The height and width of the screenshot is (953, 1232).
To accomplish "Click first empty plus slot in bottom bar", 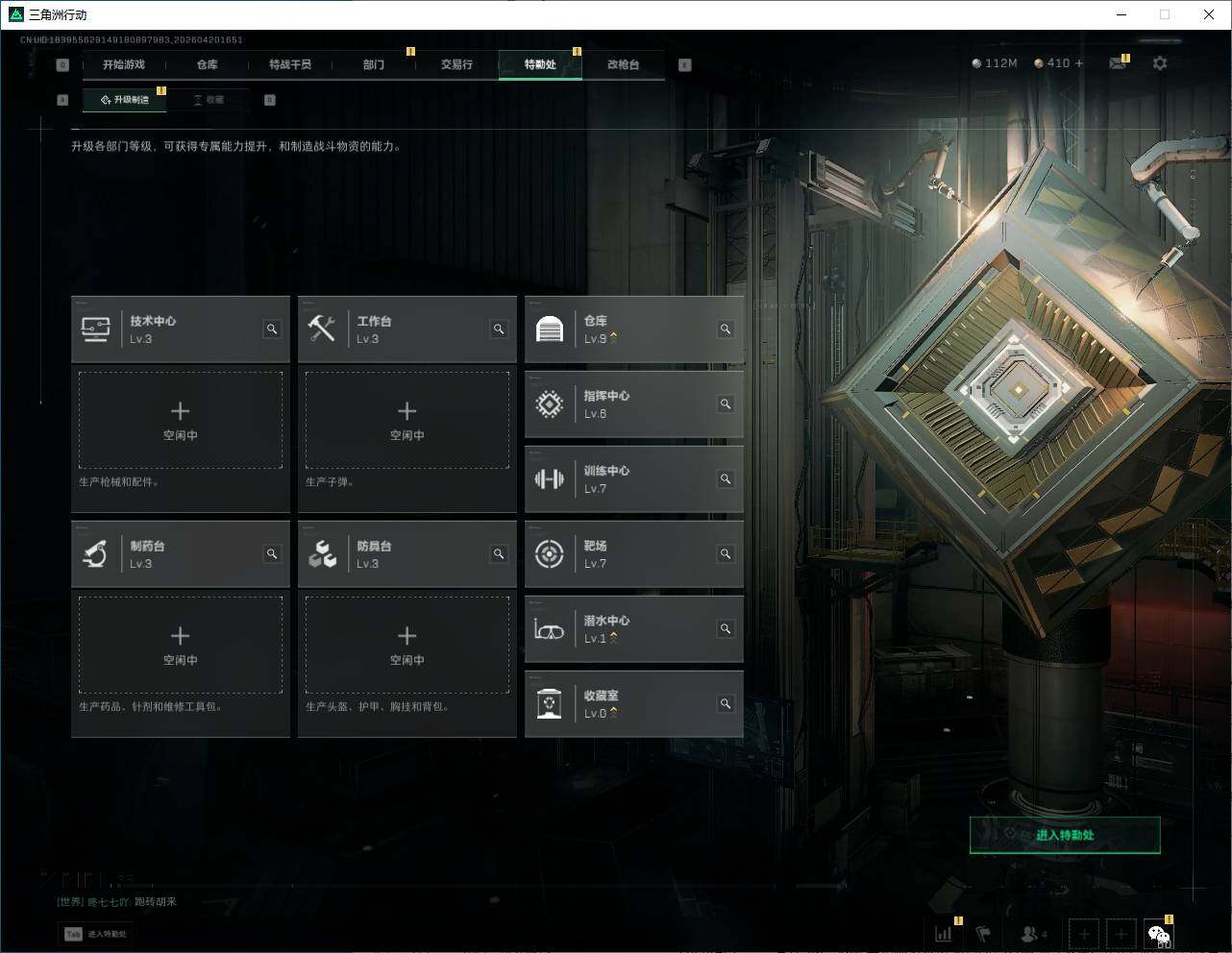I will (x=1085, y=934).
